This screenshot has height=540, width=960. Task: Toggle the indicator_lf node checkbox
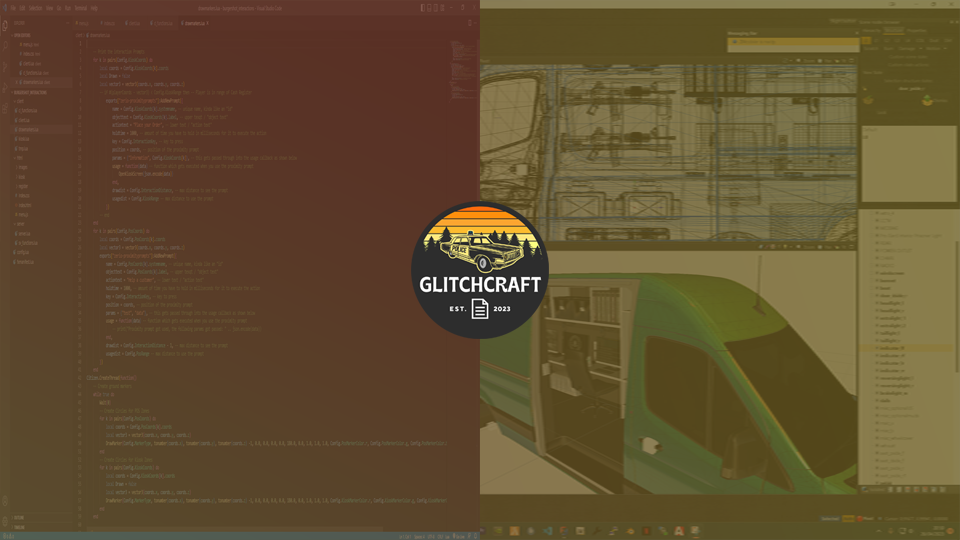click(x=877, y=349)
